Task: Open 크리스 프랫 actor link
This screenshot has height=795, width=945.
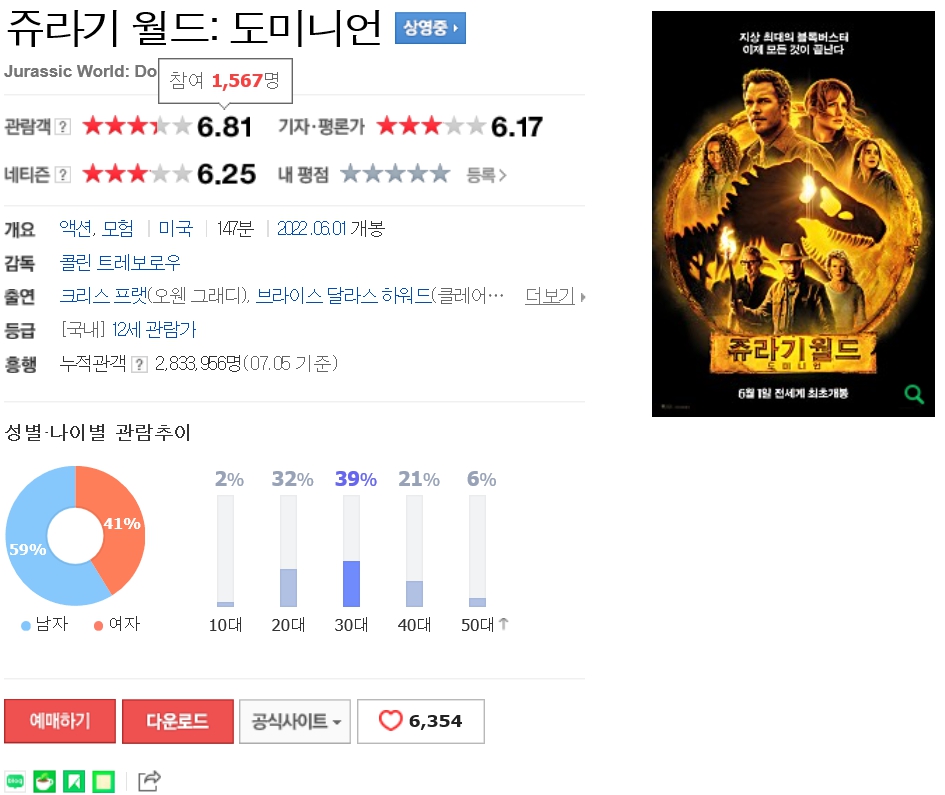Action: (x=103, y=296)
